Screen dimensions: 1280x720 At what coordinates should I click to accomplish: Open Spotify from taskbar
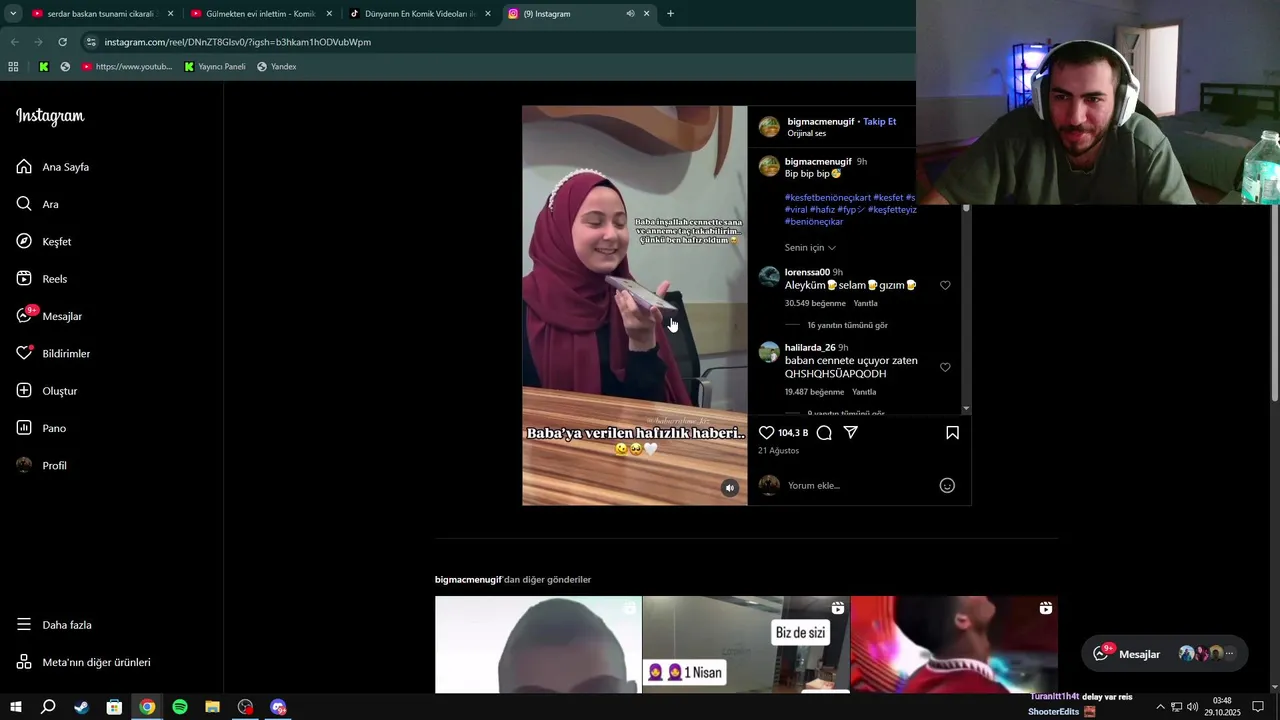pyautogui.click(x=180, y=707)
